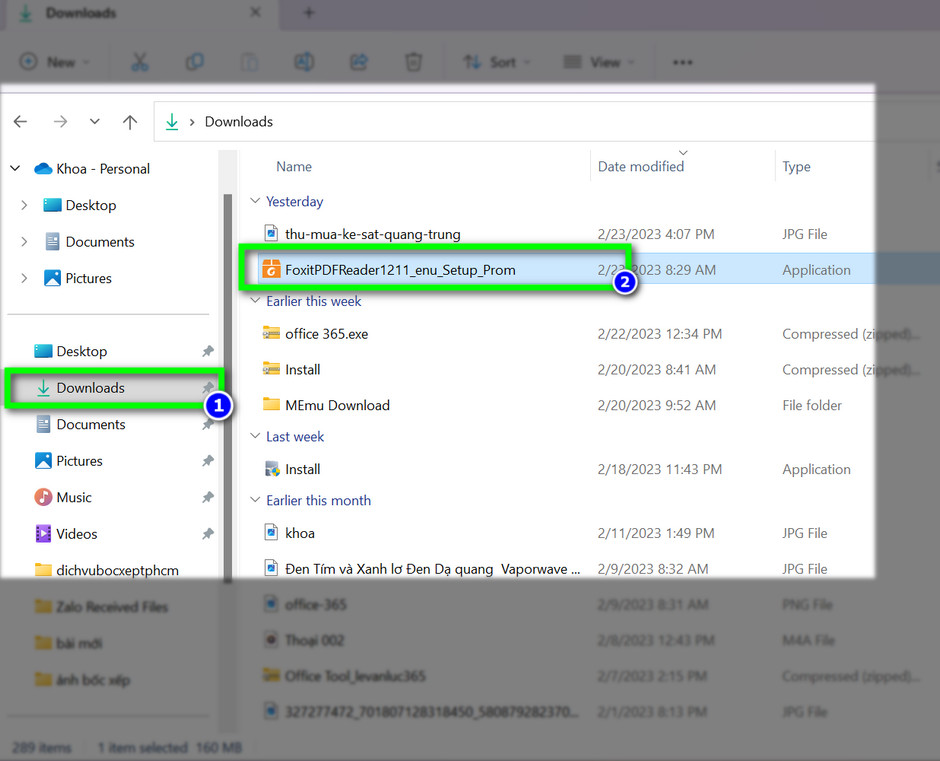Viewport: 940px width, 761px height.
Task: Select the thu-mua-ke-sat-quang-trung file
Action: (x=372, y=234)
